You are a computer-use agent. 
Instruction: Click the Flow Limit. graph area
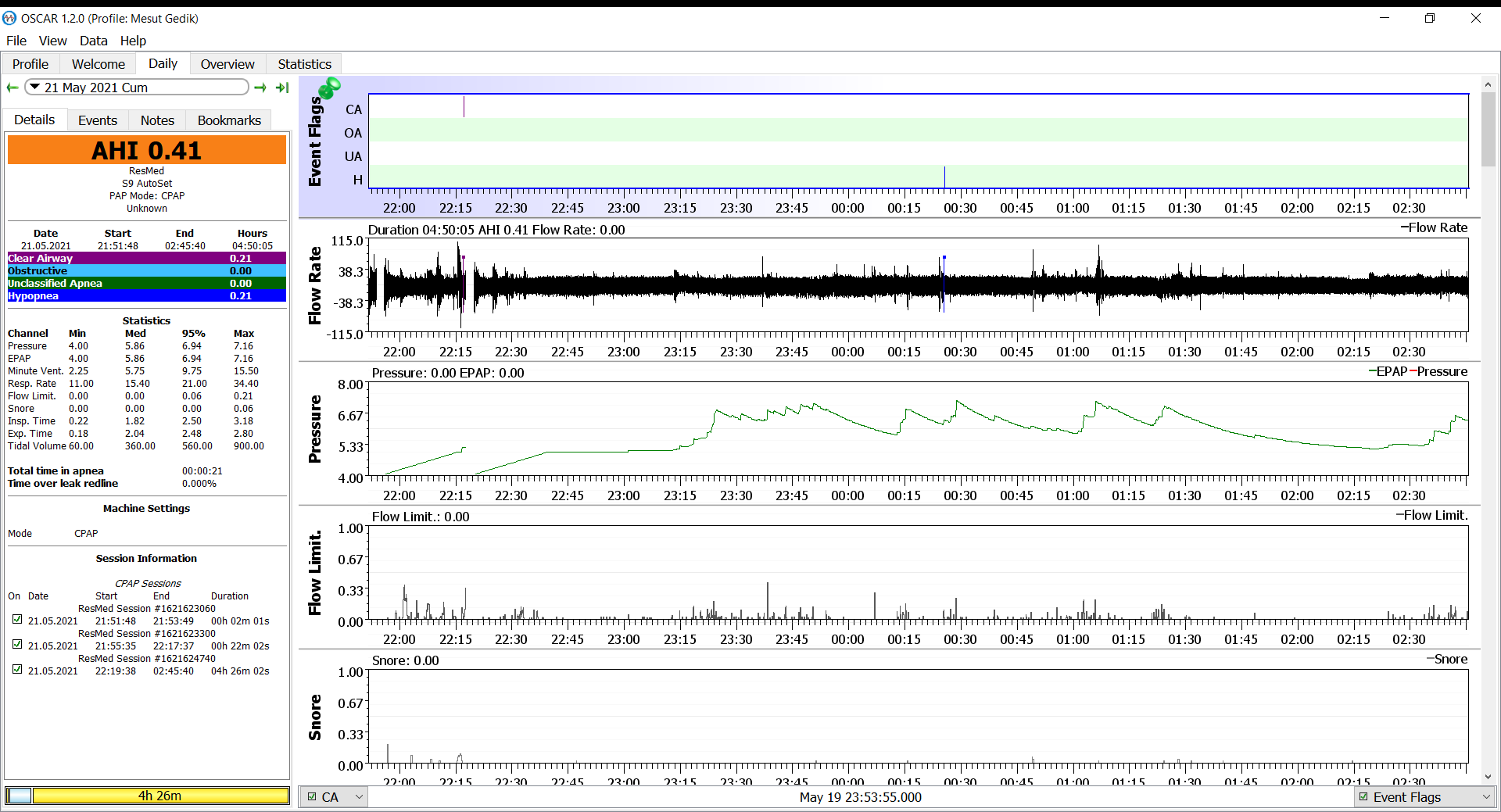click(x=918, y=574)
